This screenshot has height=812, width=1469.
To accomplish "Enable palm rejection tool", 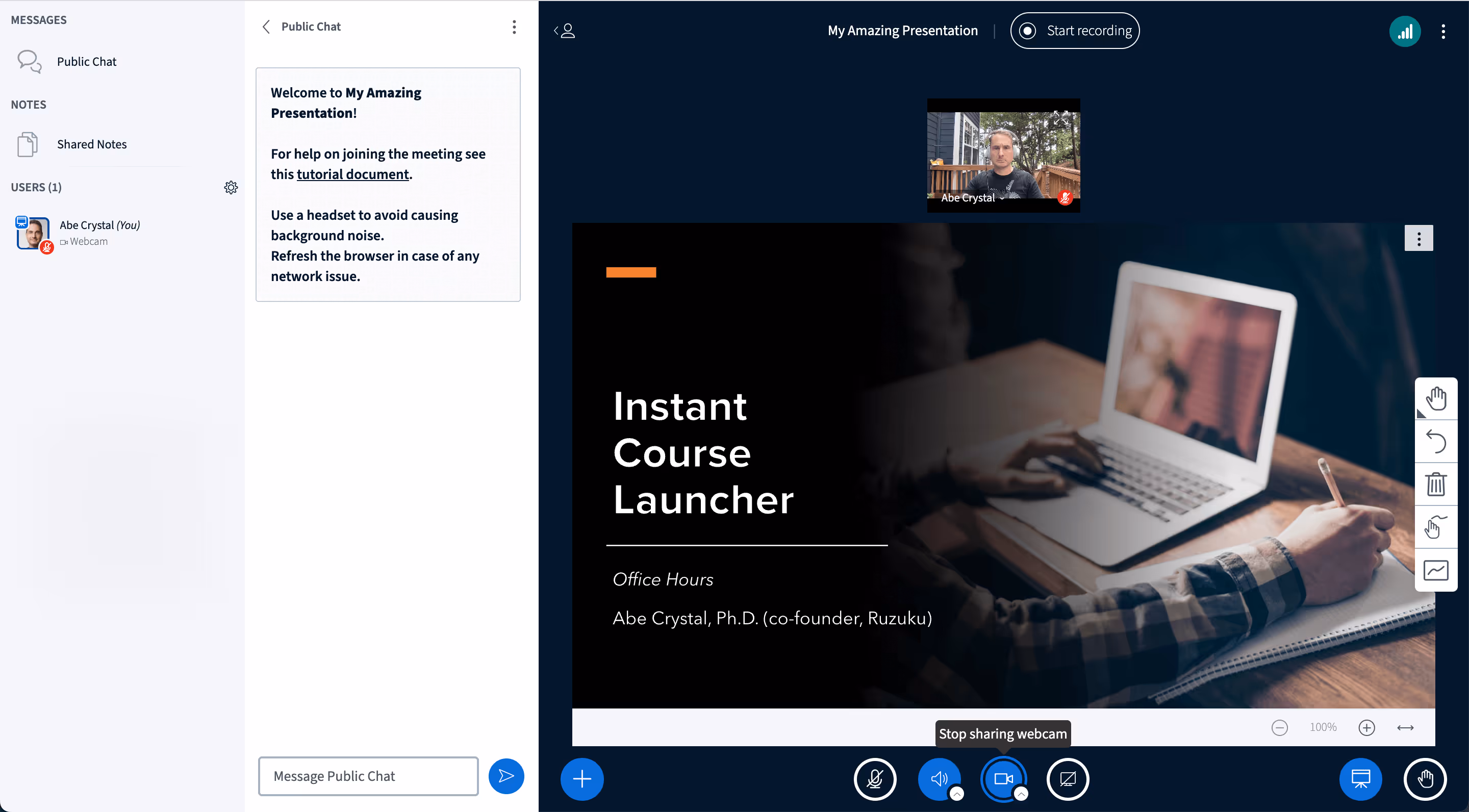I will coord(1435,527).
